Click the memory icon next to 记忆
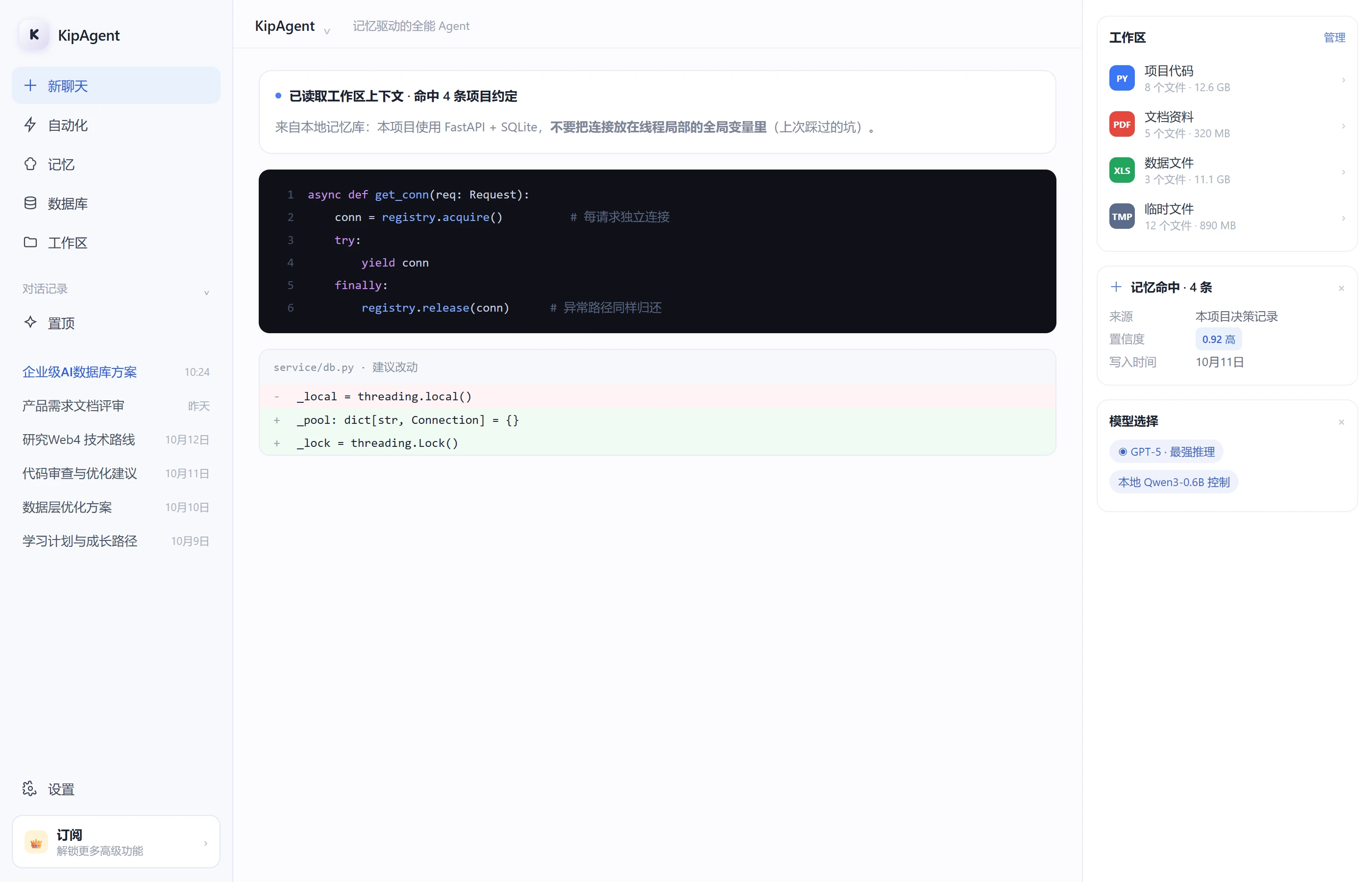The width and height of the screenshot is (1372, 882). tap(30, 164)
